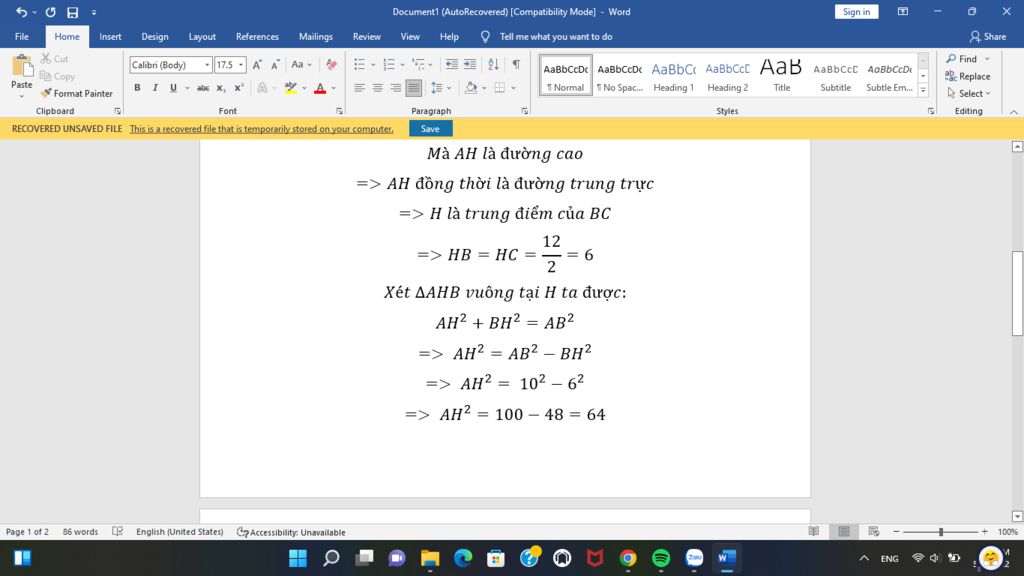Apply red font color

coord(320,88)
